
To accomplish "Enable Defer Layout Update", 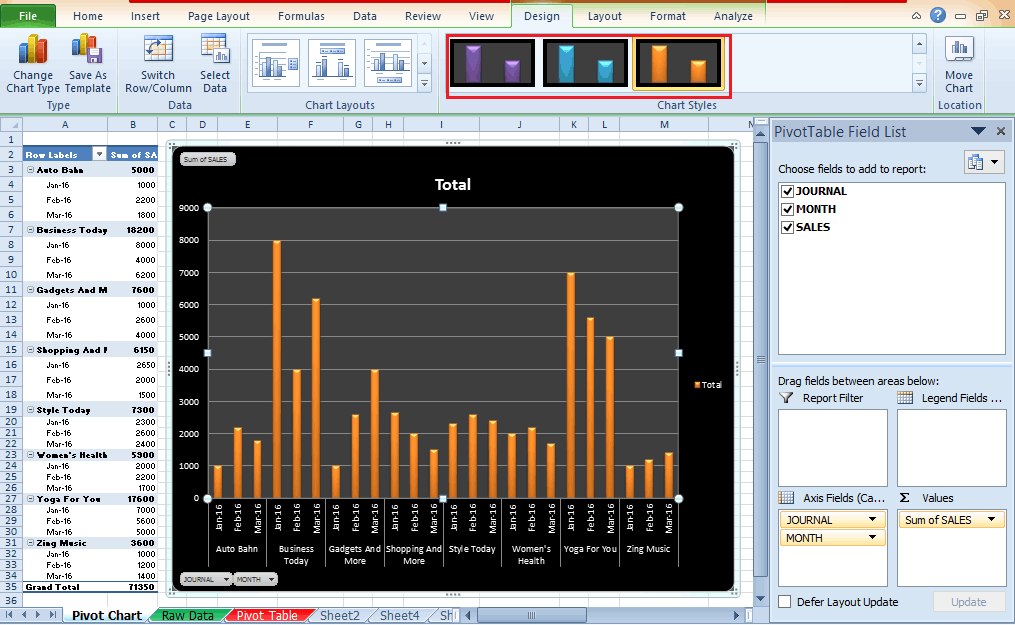I will 784,601.
